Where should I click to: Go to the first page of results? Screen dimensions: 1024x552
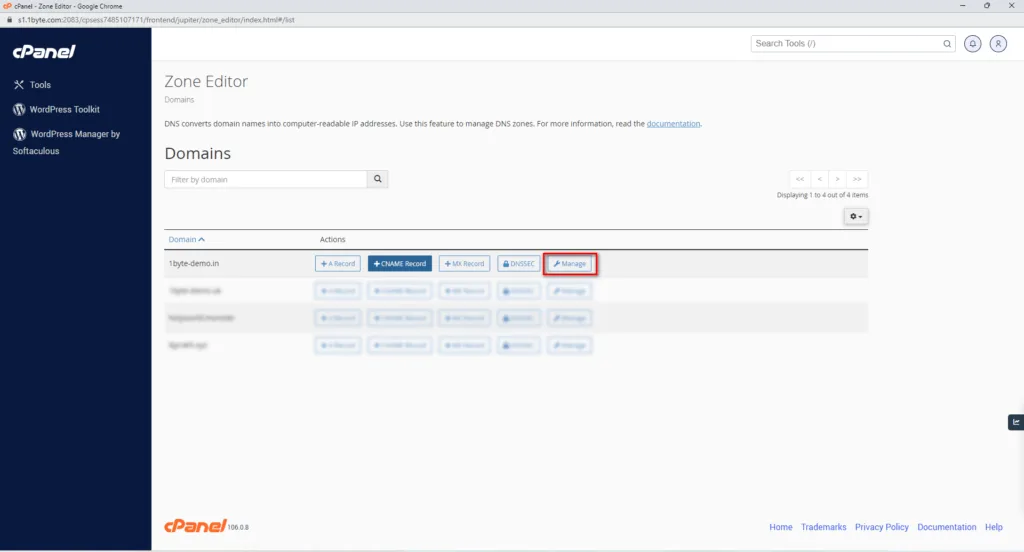tap(800, 179)
